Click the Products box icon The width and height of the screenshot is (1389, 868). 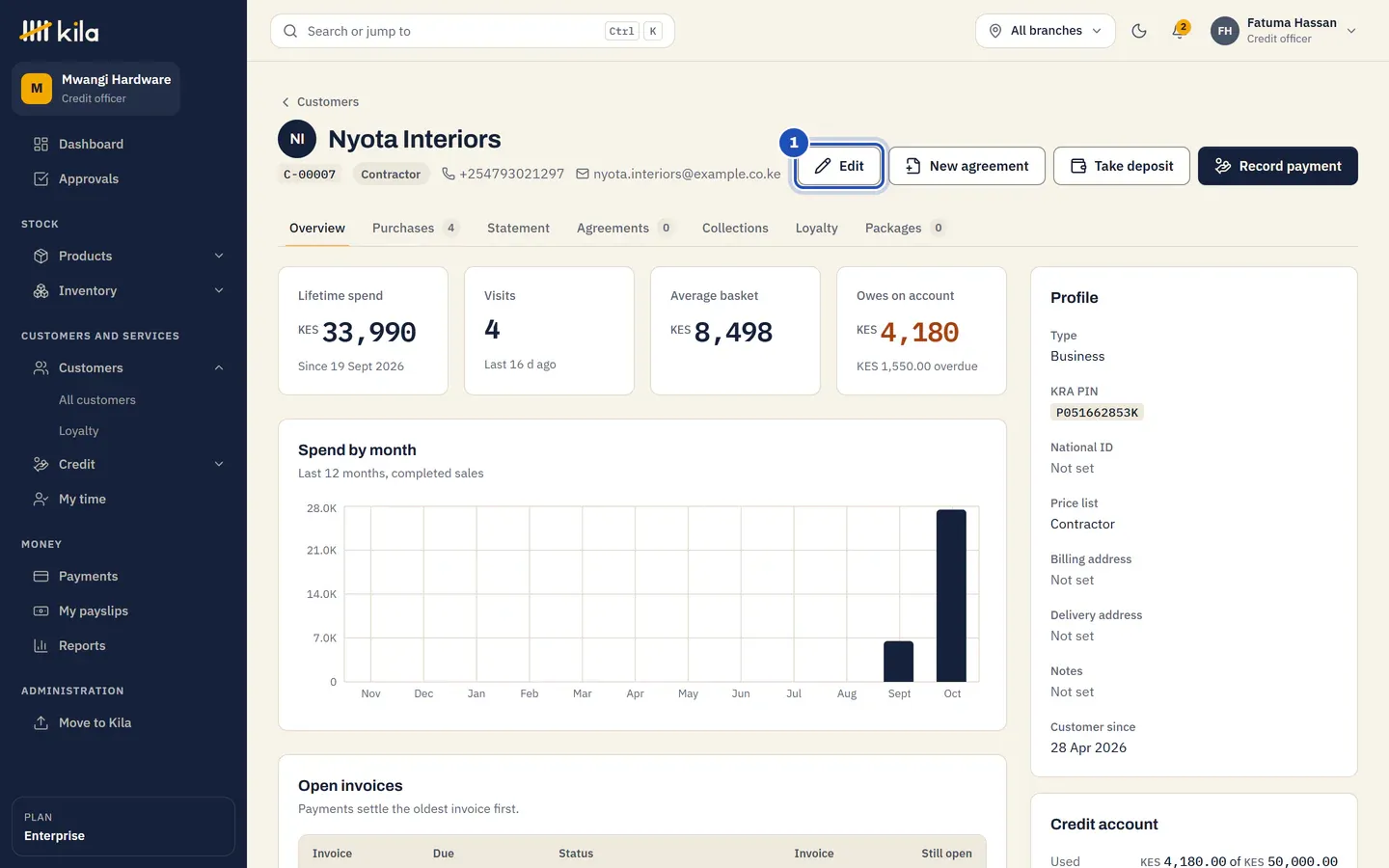[x=41, y=256]
